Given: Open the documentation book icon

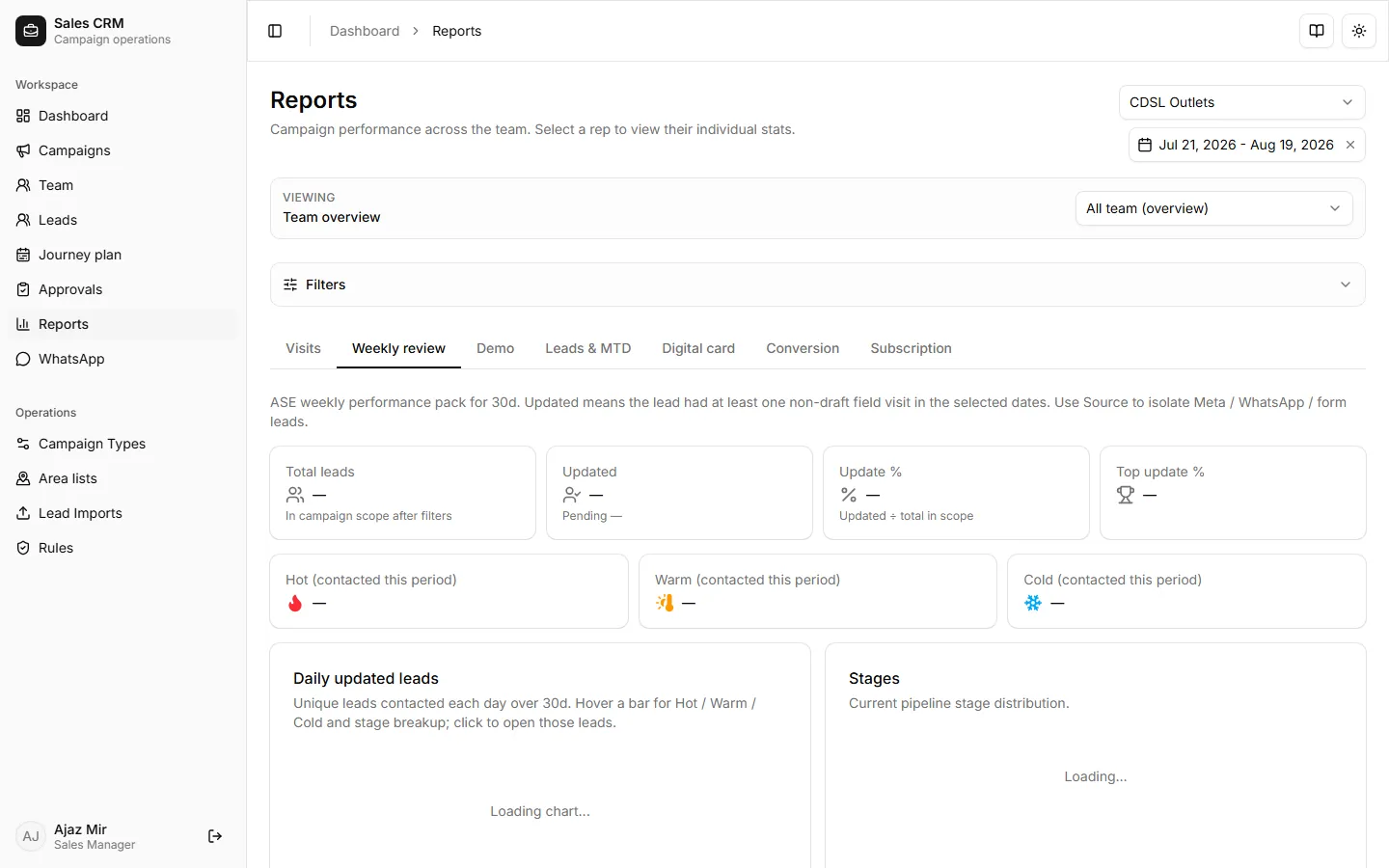Looking at the screenshot, I should tap(1317, 31).
